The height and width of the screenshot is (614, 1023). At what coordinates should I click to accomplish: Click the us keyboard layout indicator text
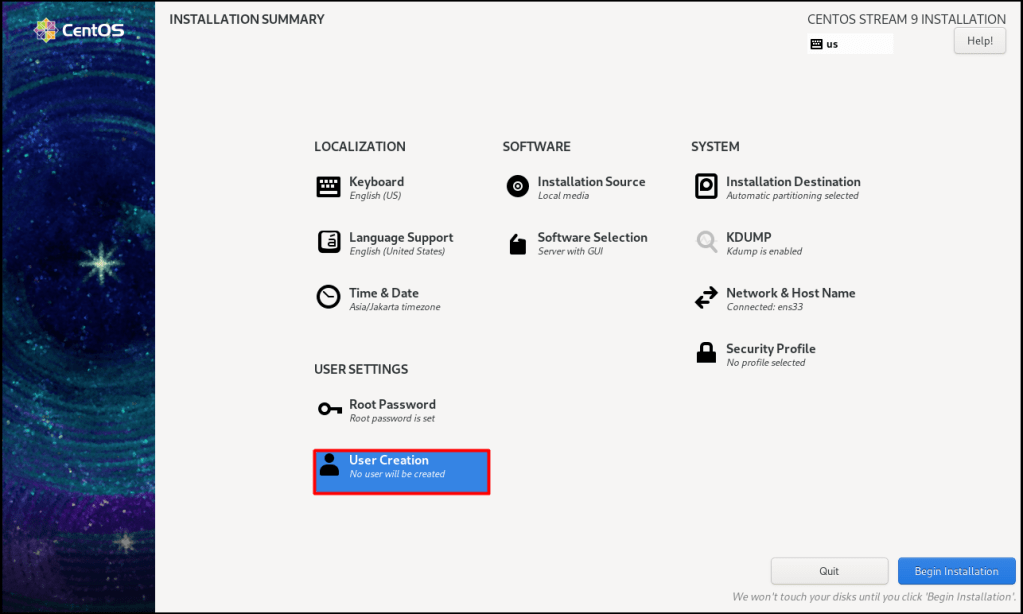(x=832, y=44)
